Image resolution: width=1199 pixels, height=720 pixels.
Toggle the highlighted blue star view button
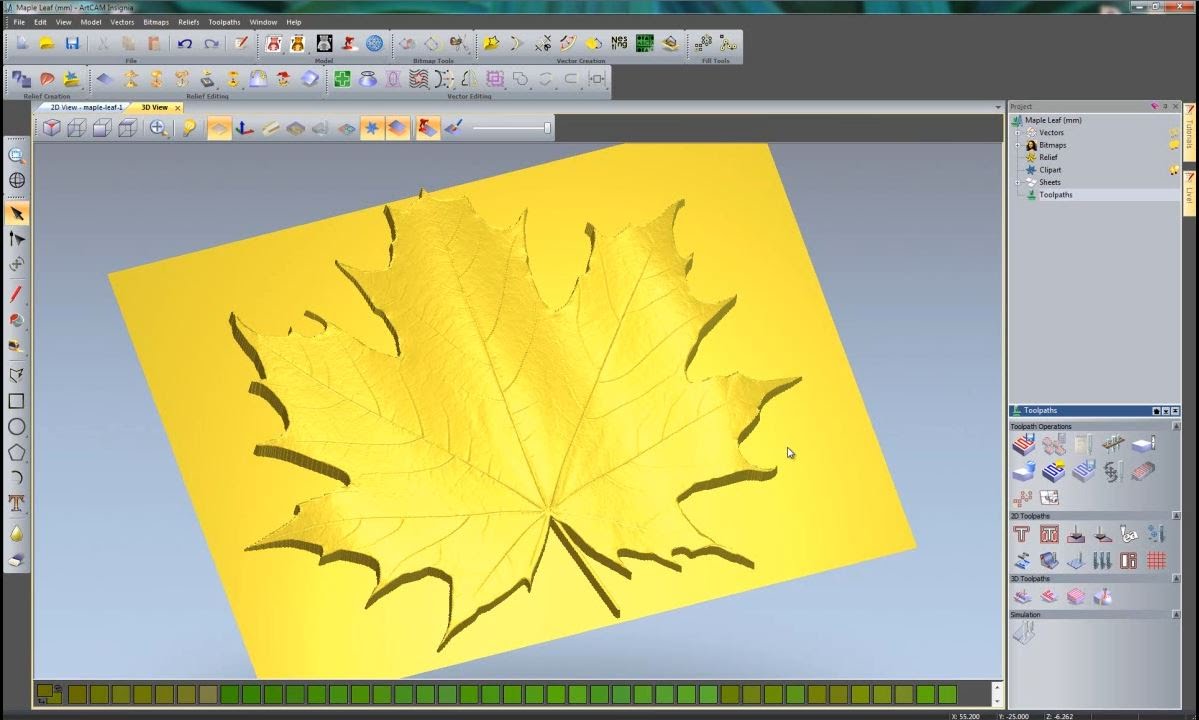[x=372, y=128]
